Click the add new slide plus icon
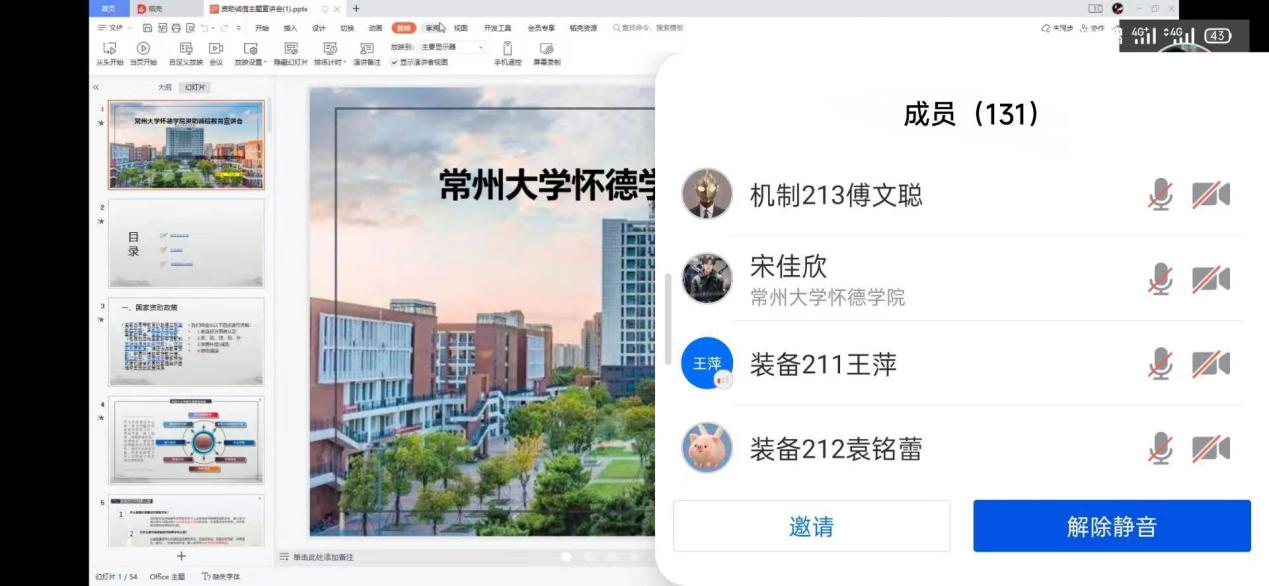The image size is (1269, 586). pyautogui.click(x=181, y=556)
